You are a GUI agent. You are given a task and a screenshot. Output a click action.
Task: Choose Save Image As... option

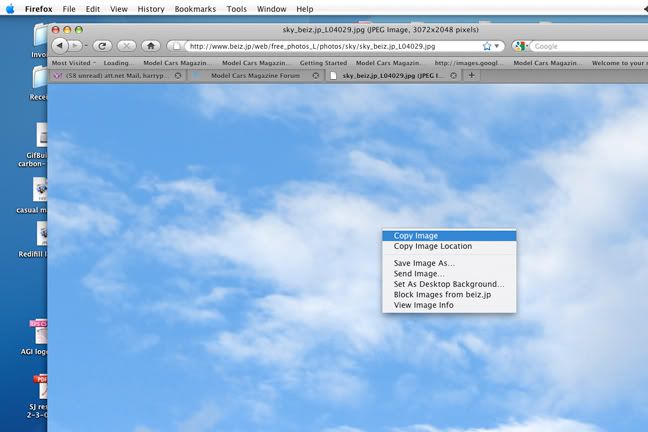coord(449,263)
